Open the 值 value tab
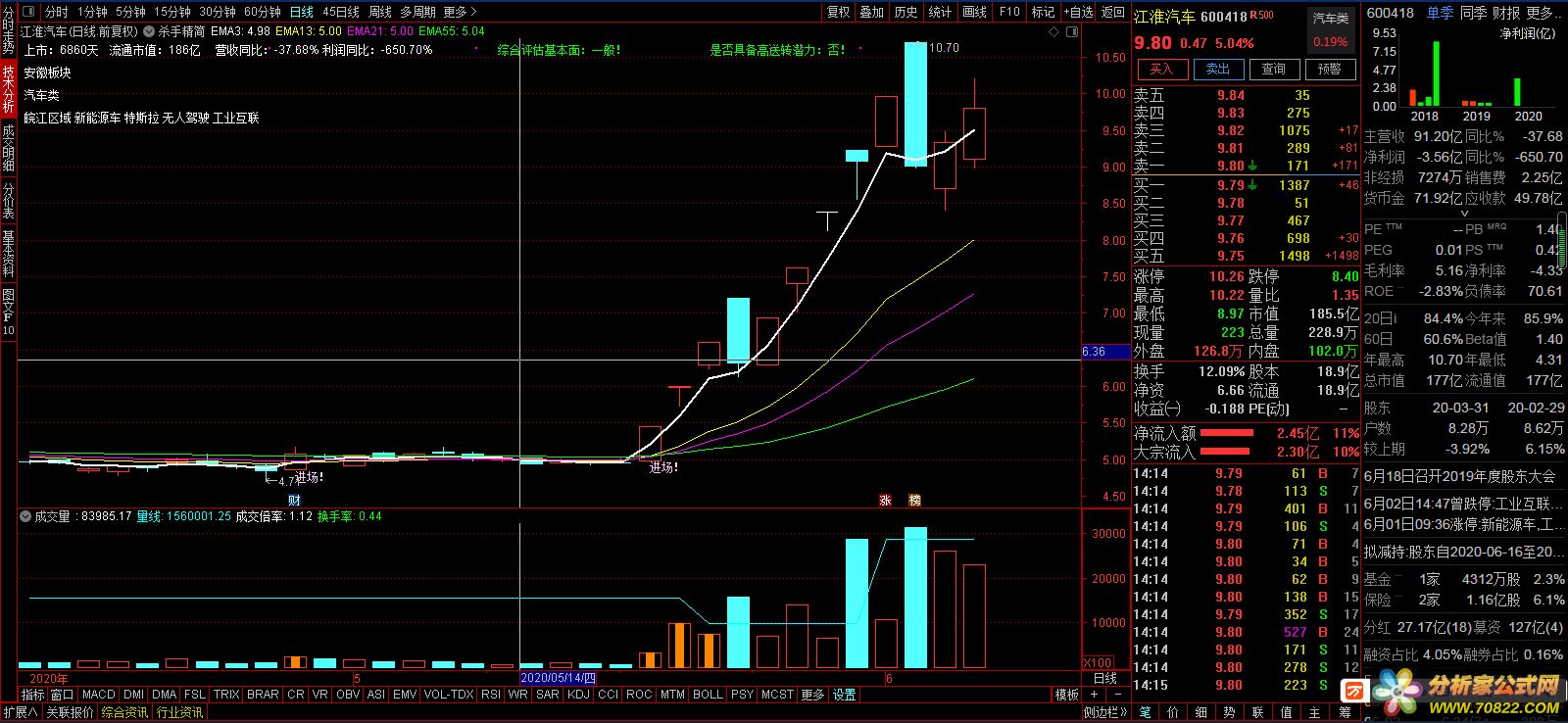The image size is (1568, 723). (x=1287, y=712)
